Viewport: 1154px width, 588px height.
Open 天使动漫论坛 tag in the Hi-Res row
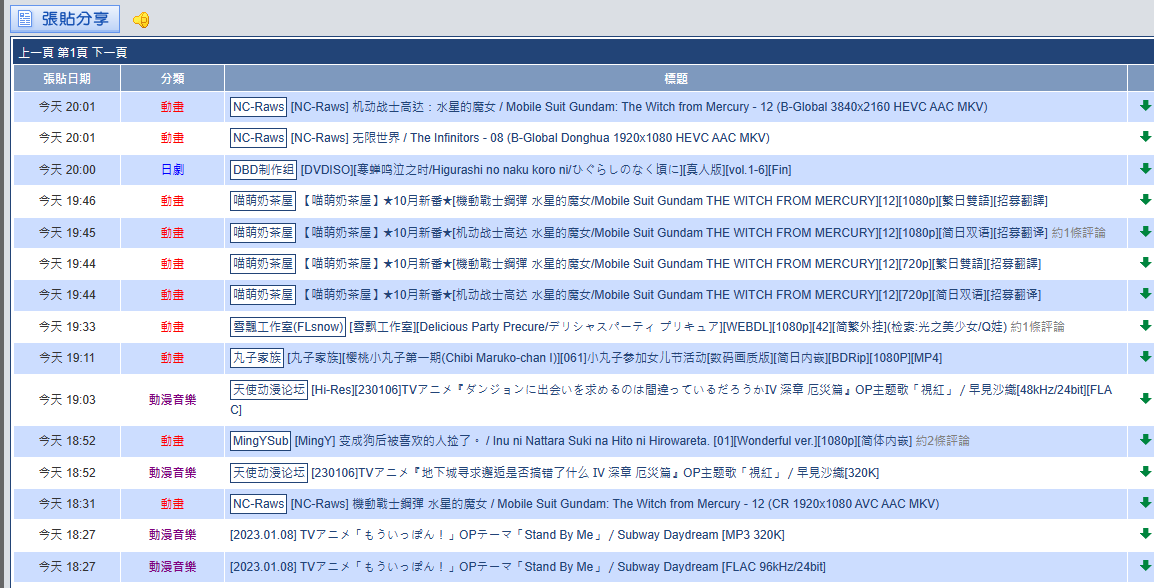(x=269, y=390)
